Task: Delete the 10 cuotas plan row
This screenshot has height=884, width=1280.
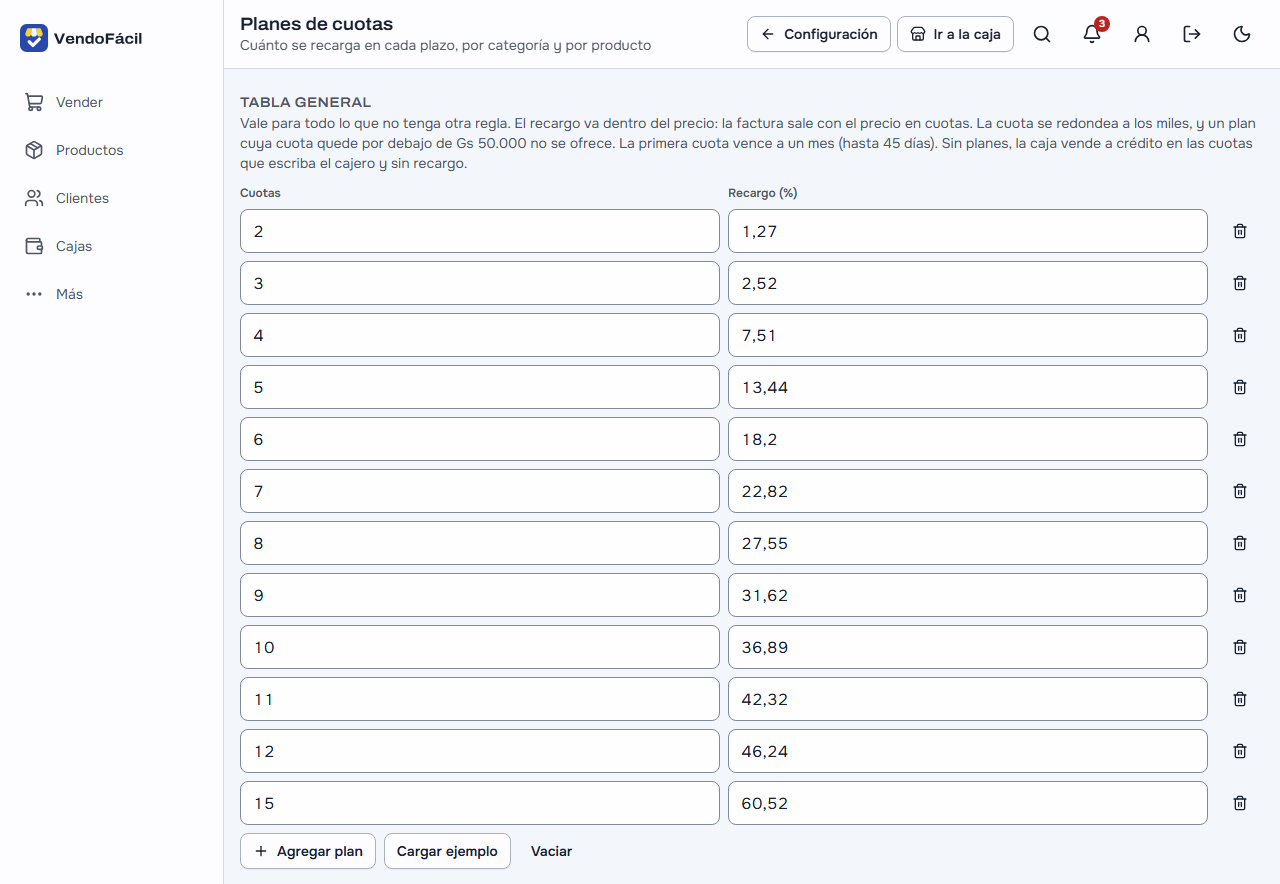Action: tap(1240, 647)
